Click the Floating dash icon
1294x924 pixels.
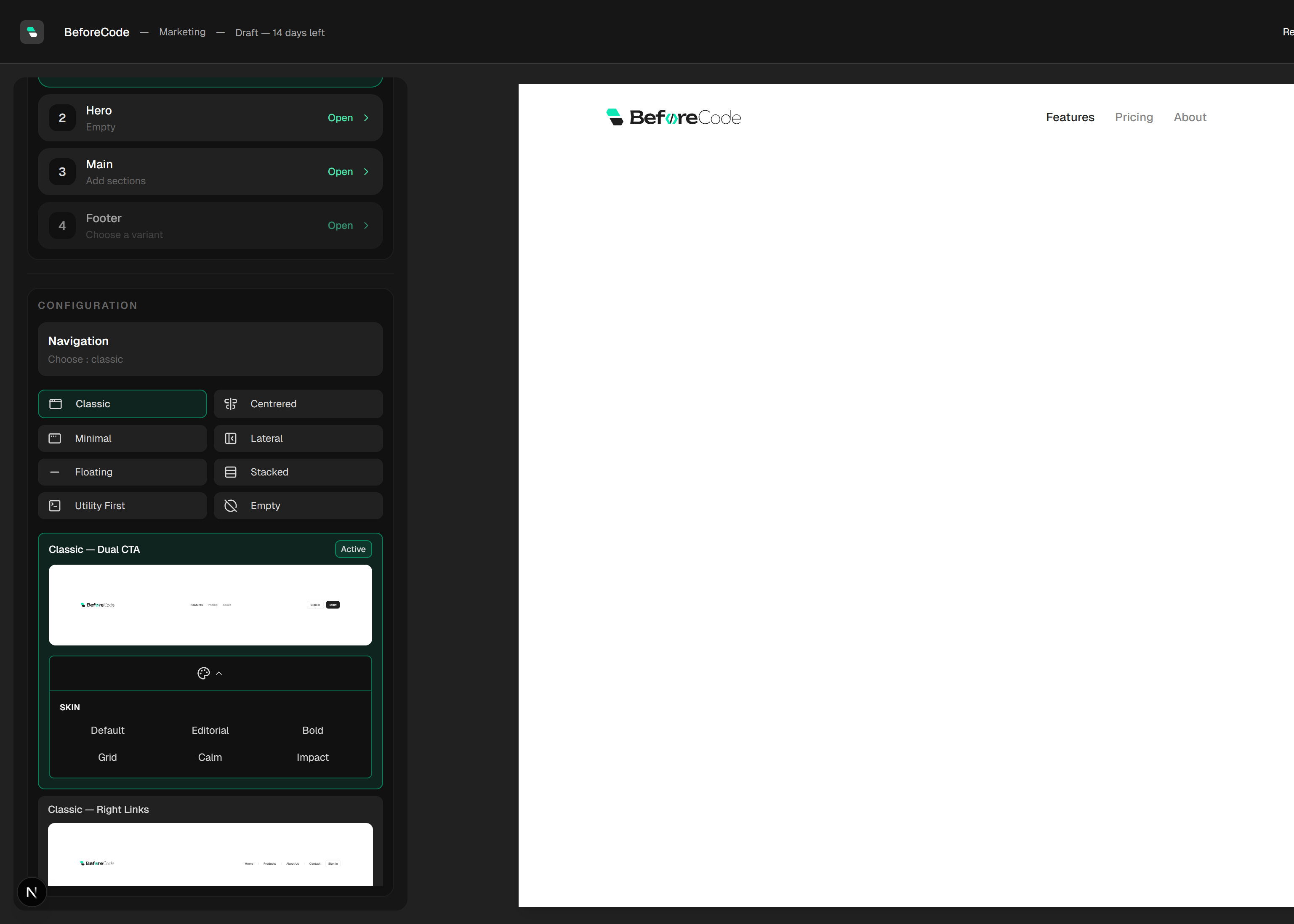point(55,472)
